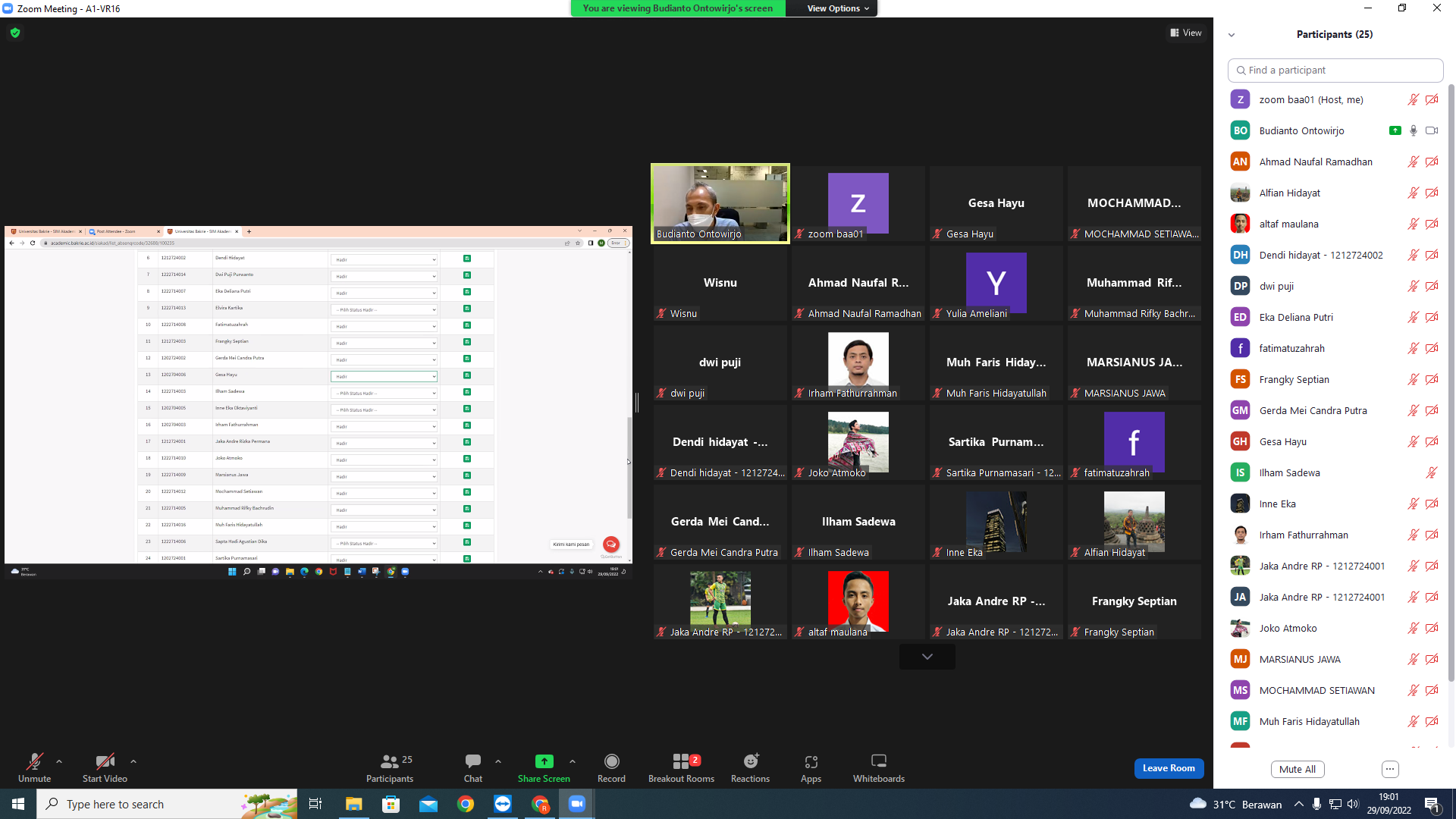Open the Participants panel button in toolbar
This screenshot has width=1456, height=819.
pos(390,767)
